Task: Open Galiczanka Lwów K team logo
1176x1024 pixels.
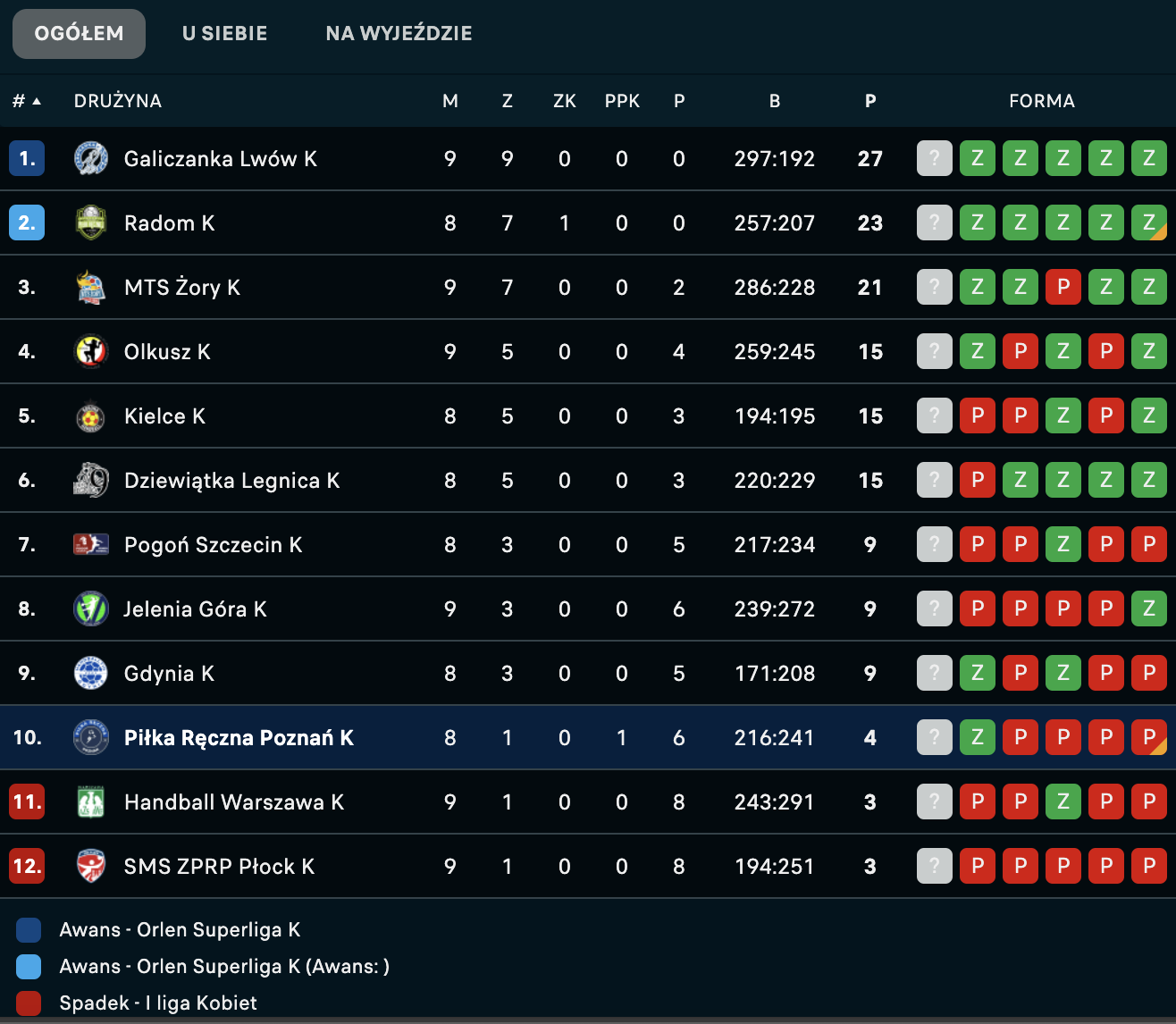Action: pos(91,159)
